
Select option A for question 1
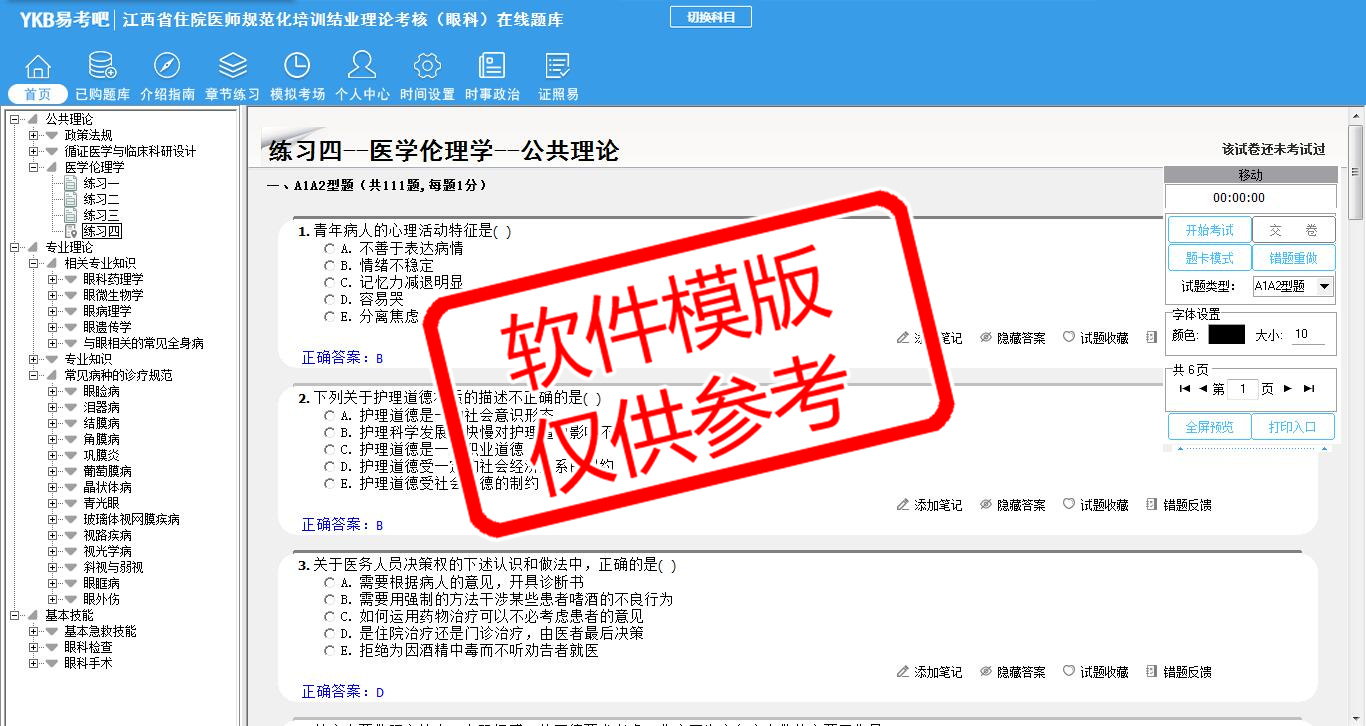pos(330,248)
